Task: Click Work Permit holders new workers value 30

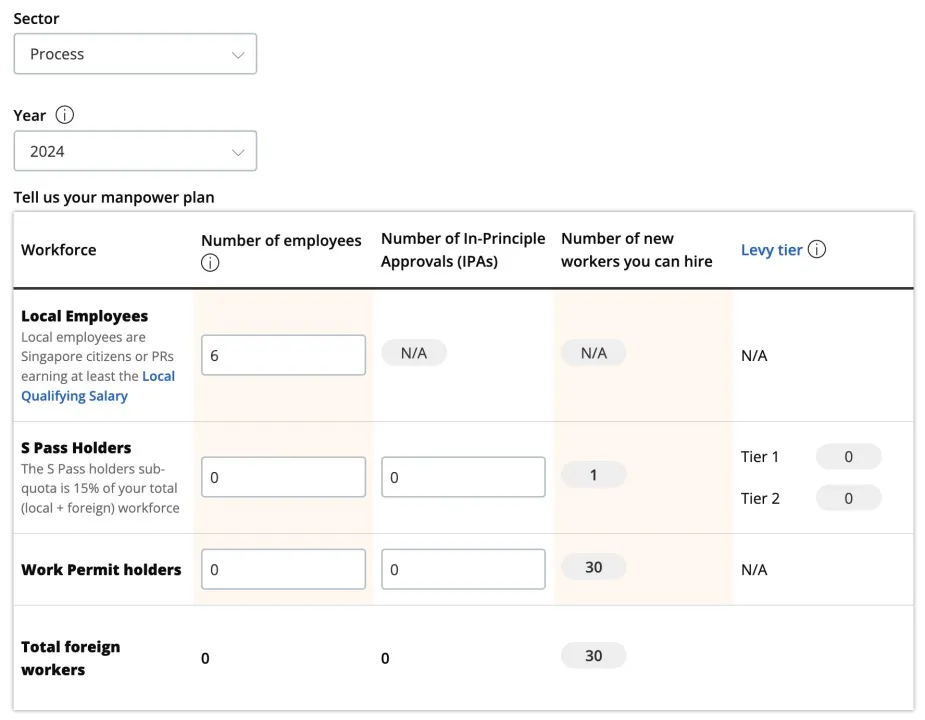Action: coord(593,567)
